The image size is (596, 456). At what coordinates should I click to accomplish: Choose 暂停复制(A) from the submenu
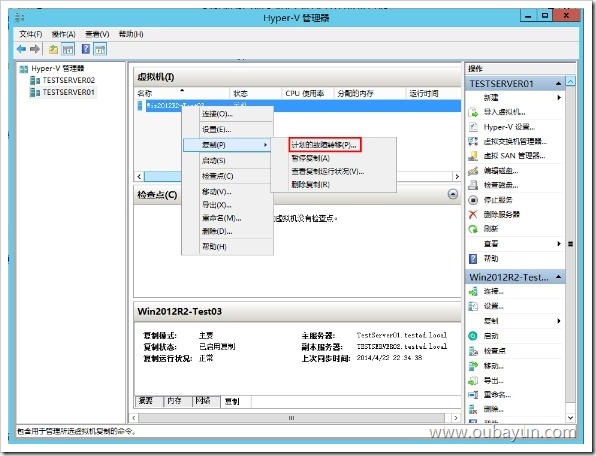pyautogui.click(x=333, y=158)
